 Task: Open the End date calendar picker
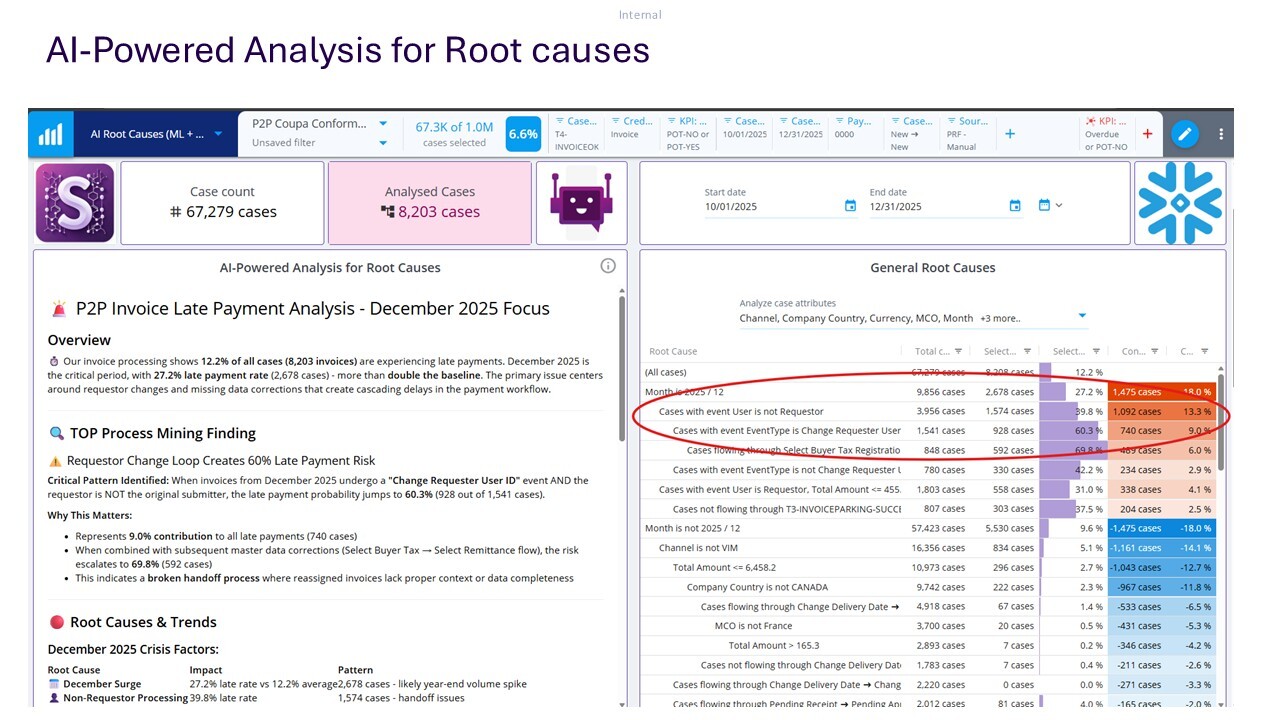tap(1015, 206)
